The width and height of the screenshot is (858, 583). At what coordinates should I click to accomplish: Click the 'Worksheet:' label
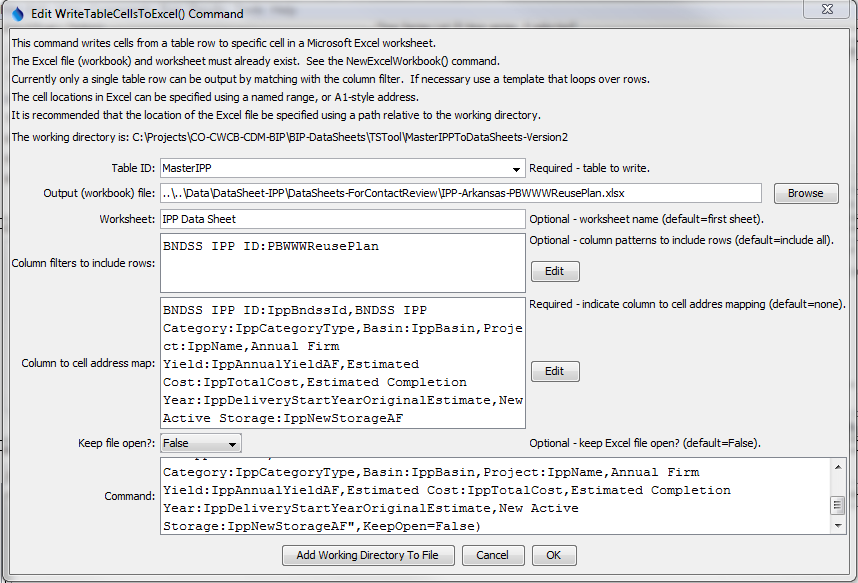[x=127, y=220]
